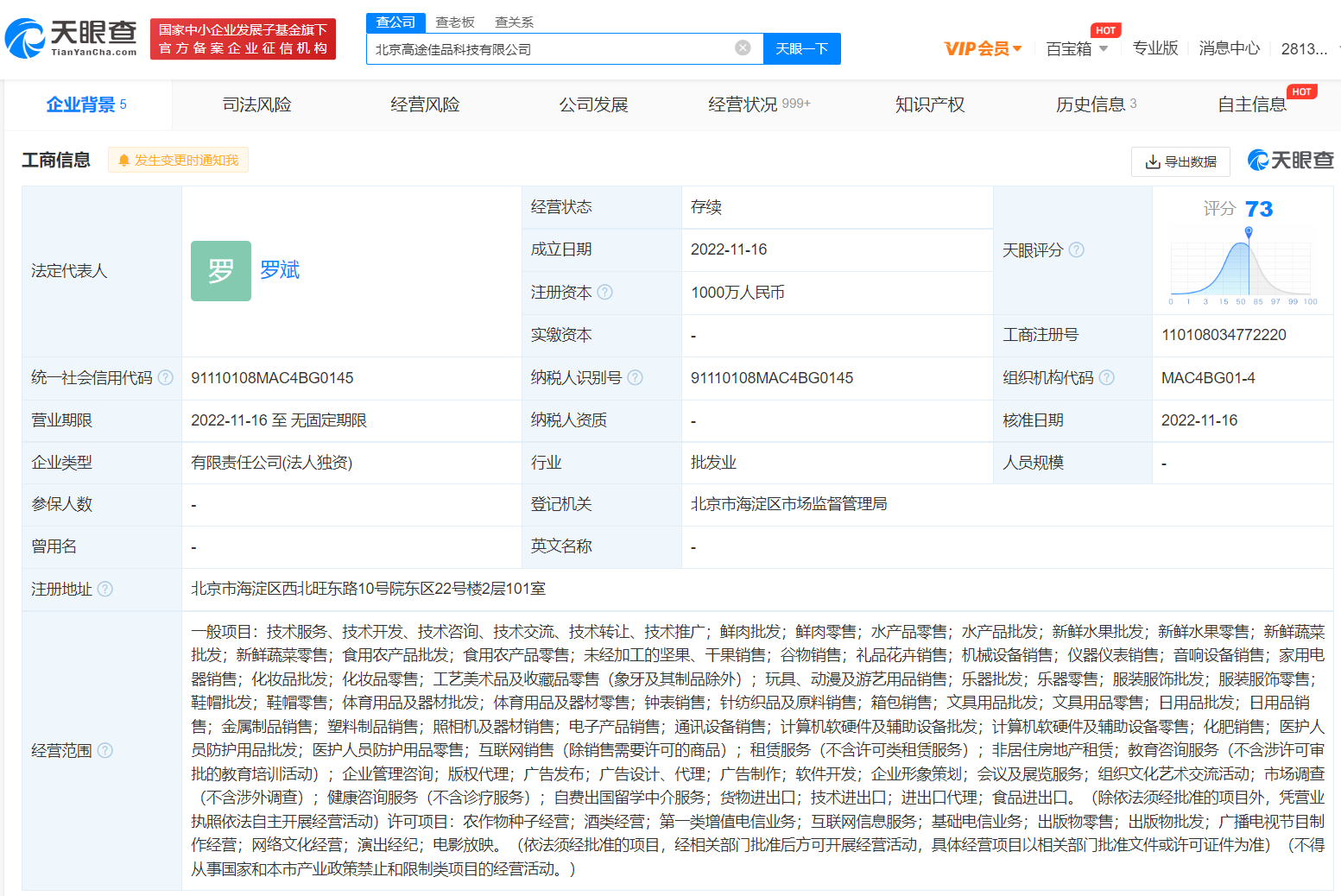Viewport: 1341px width, 896px height.
Task: Select 有限责任公司(法人独资) company type
Action: [272, 463]
